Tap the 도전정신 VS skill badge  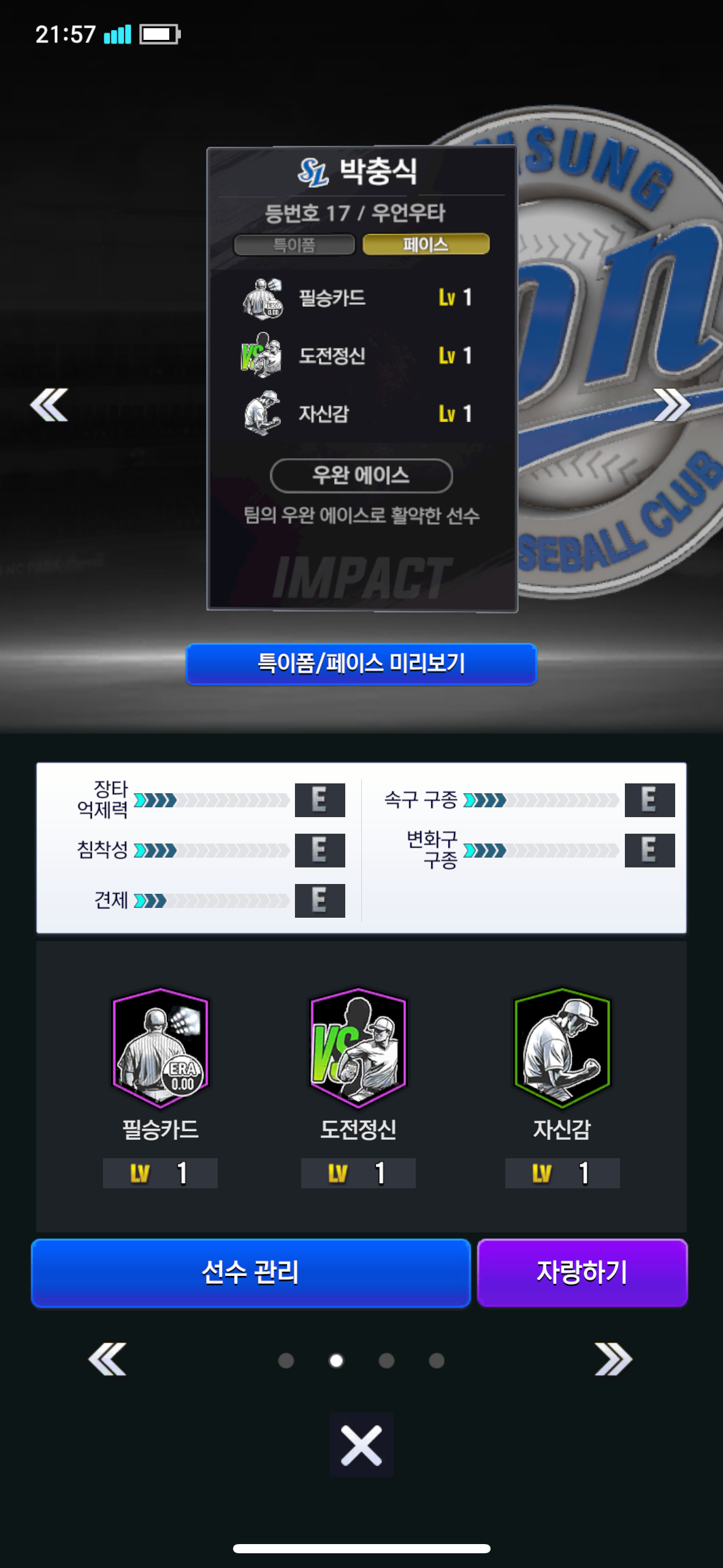click(x=358, y=1048)
